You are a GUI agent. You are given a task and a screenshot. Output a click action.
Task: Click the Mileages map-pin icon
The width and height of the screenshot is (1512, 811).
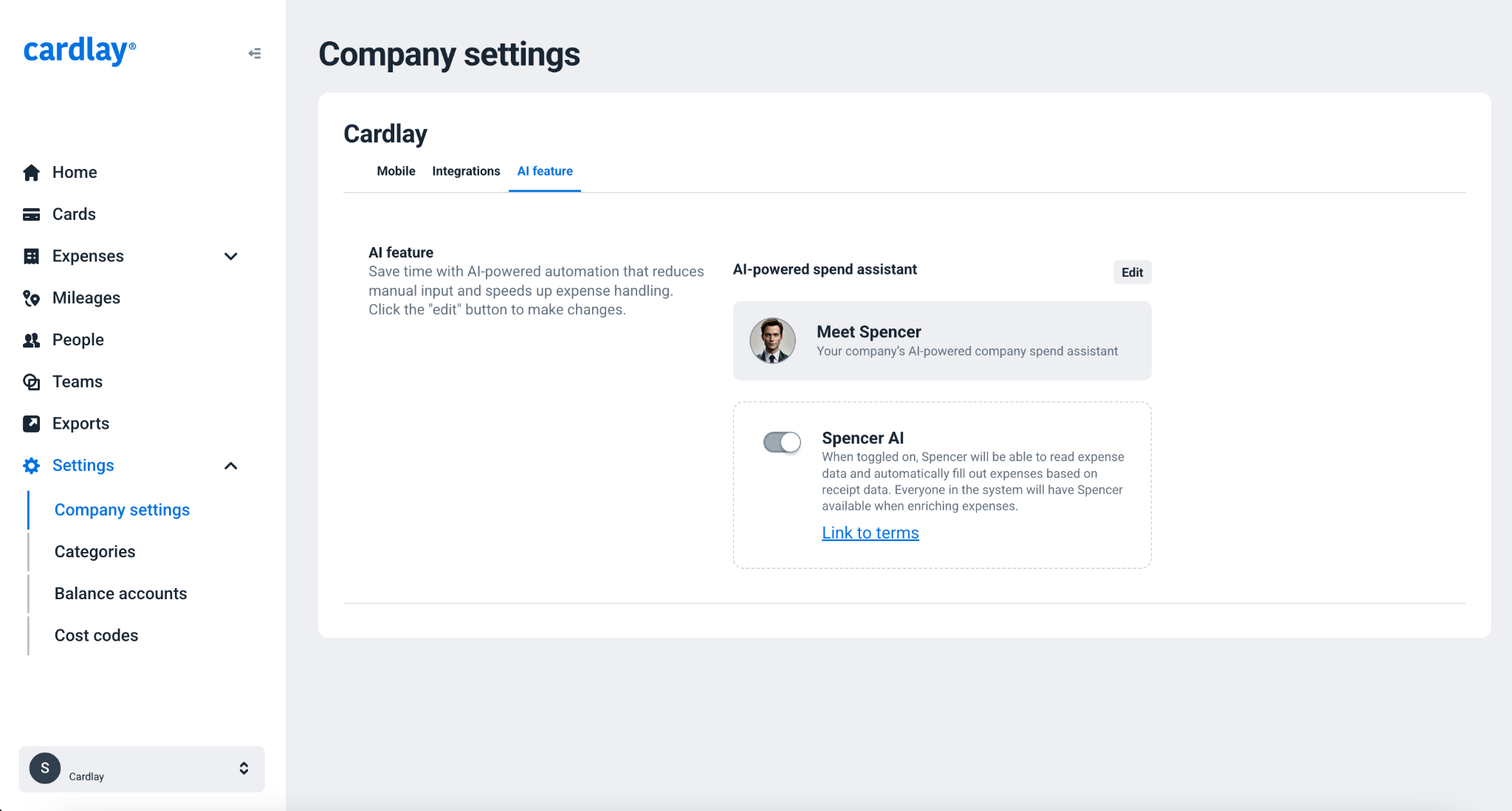[31, 298]
